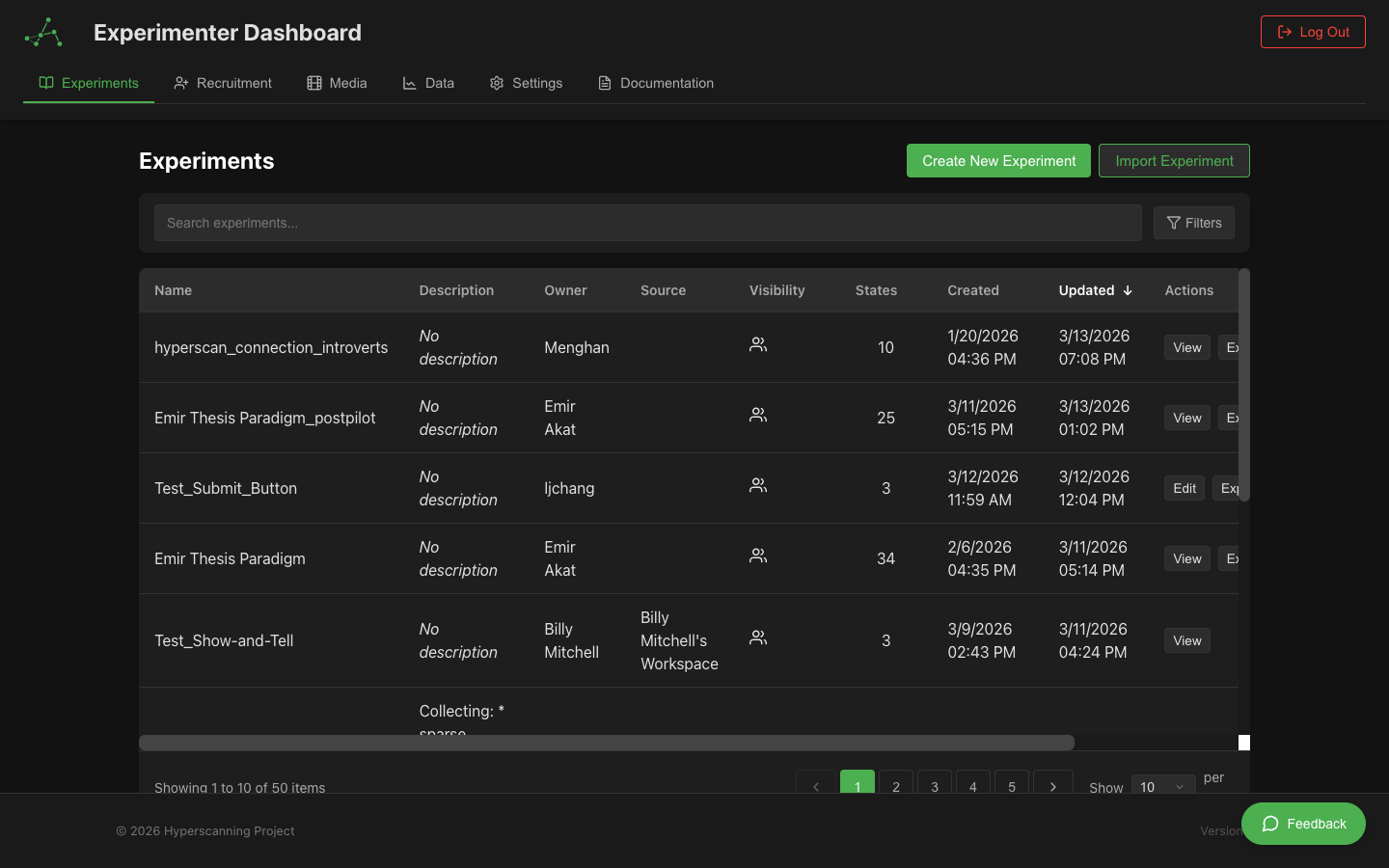Click the Media grid icon
Viewport: 1389px width, 868px height.
pos(313,83)
